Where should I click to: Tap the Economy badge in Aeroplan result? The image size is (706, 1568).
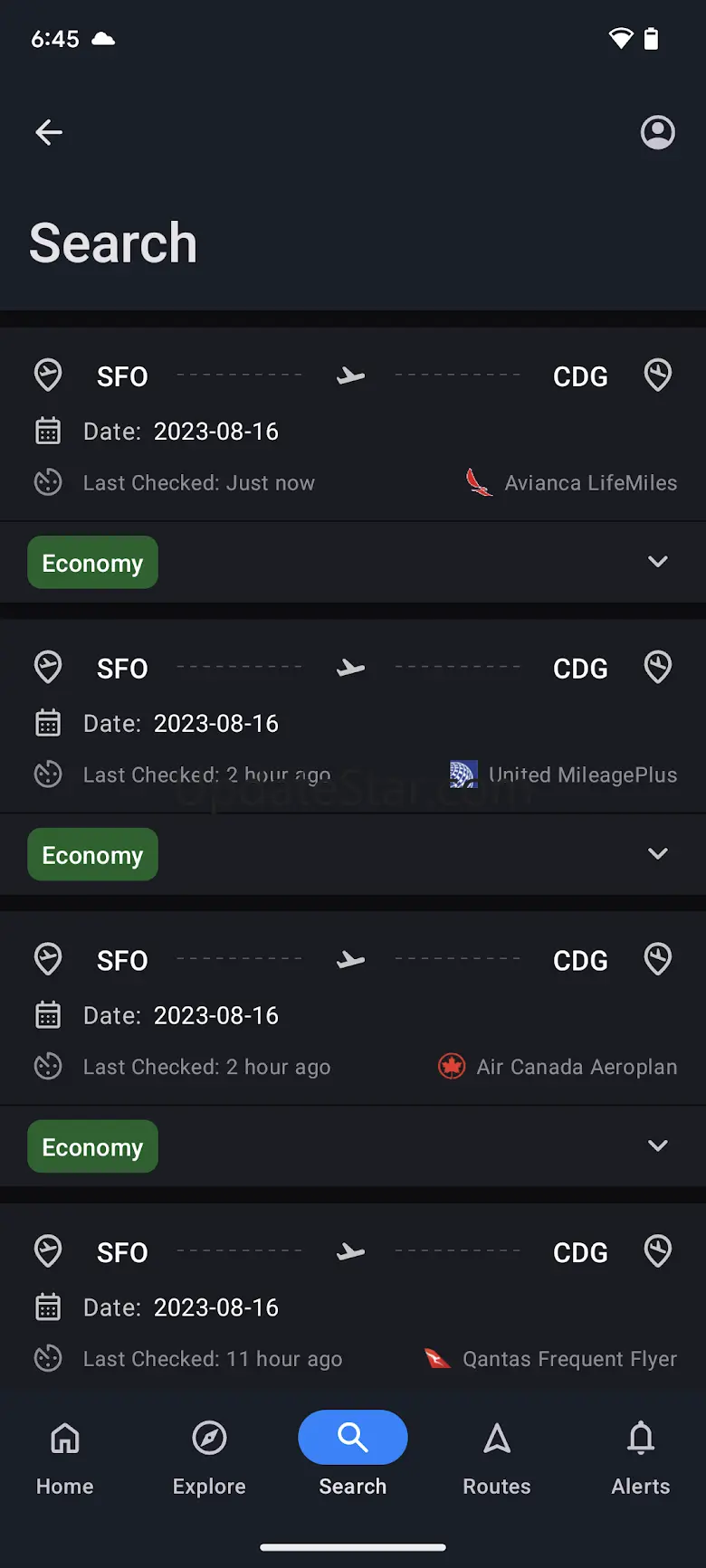[92, 1147]
